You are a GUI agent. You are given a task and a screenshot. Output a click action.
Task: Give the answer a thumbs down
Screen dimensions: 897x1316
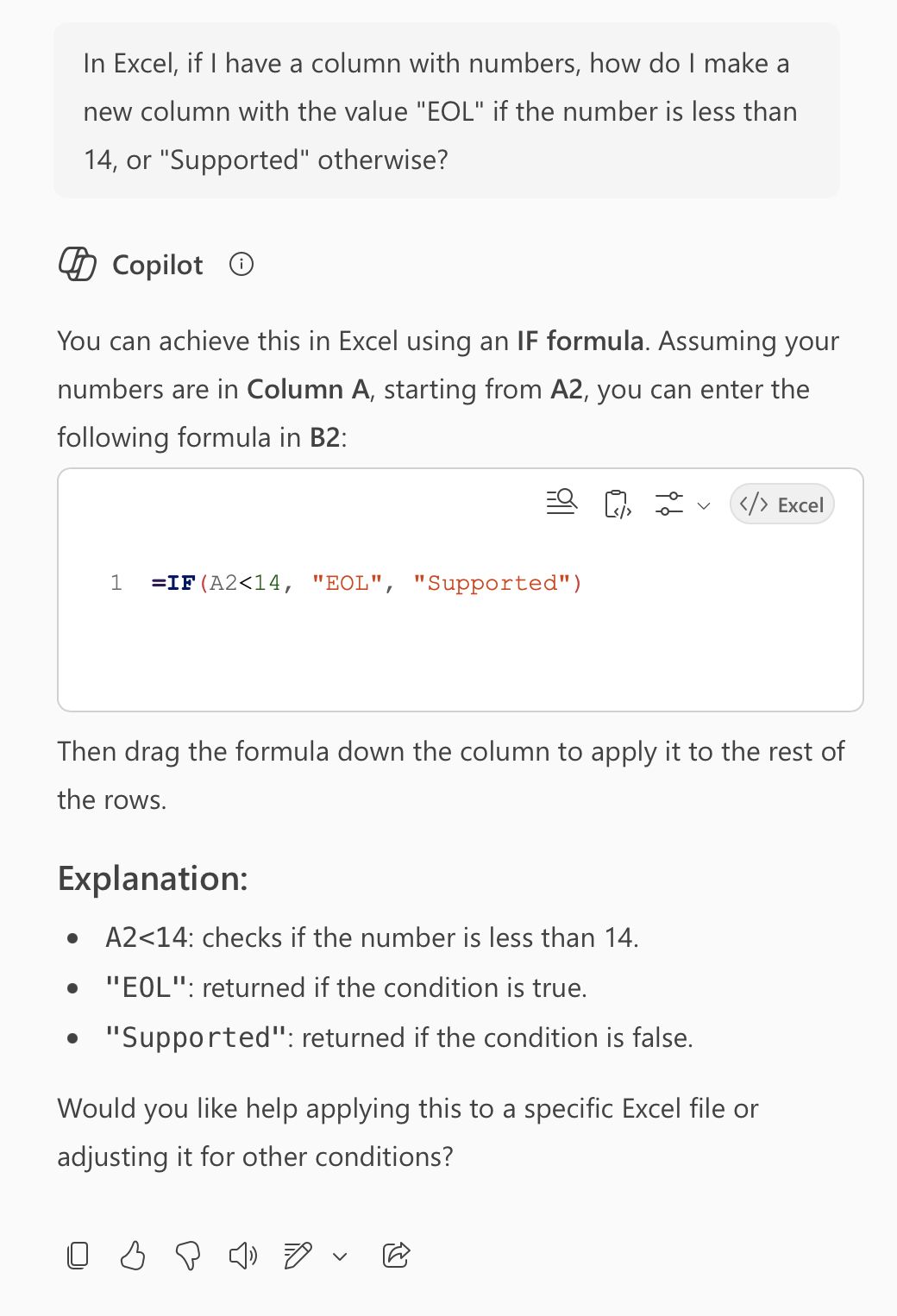point(188,1256)
